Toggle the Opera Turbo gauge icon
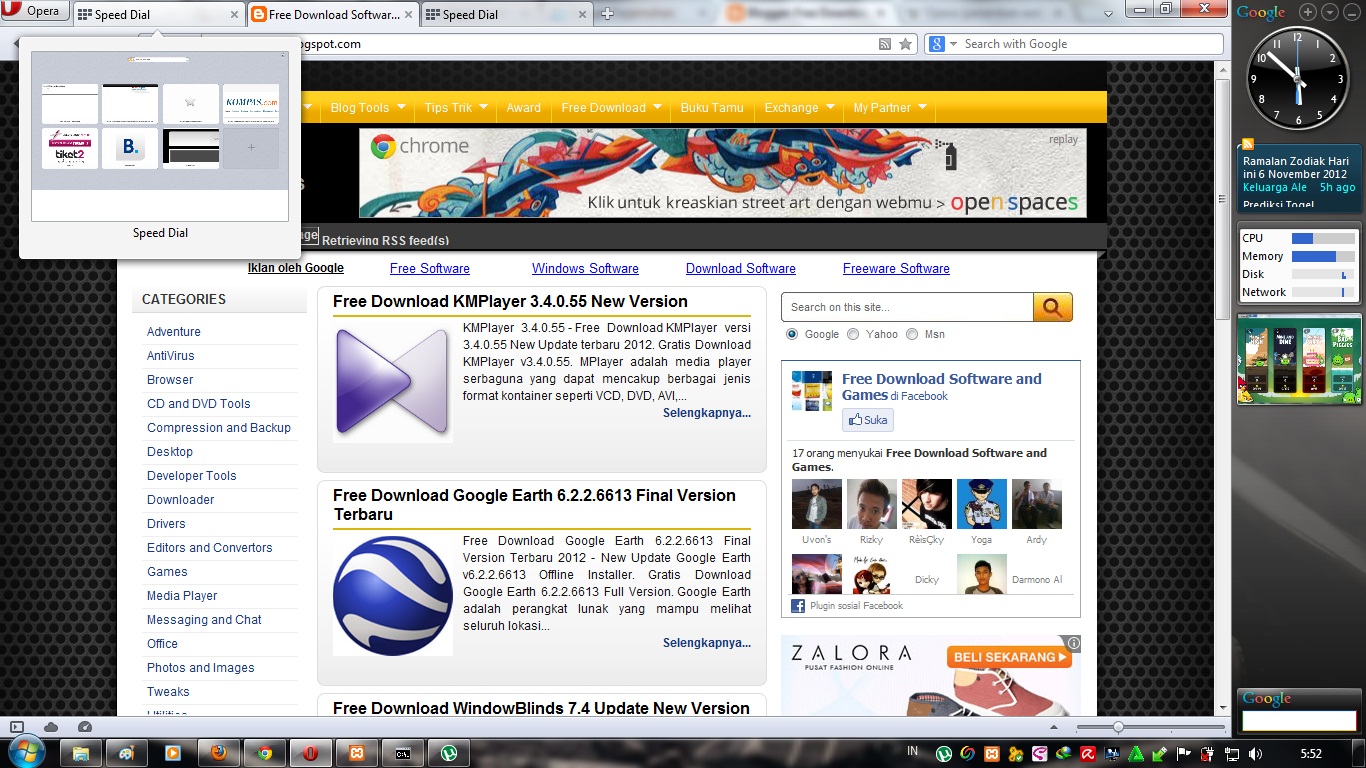The image size is (1366, 768). (x=85, y=727)
